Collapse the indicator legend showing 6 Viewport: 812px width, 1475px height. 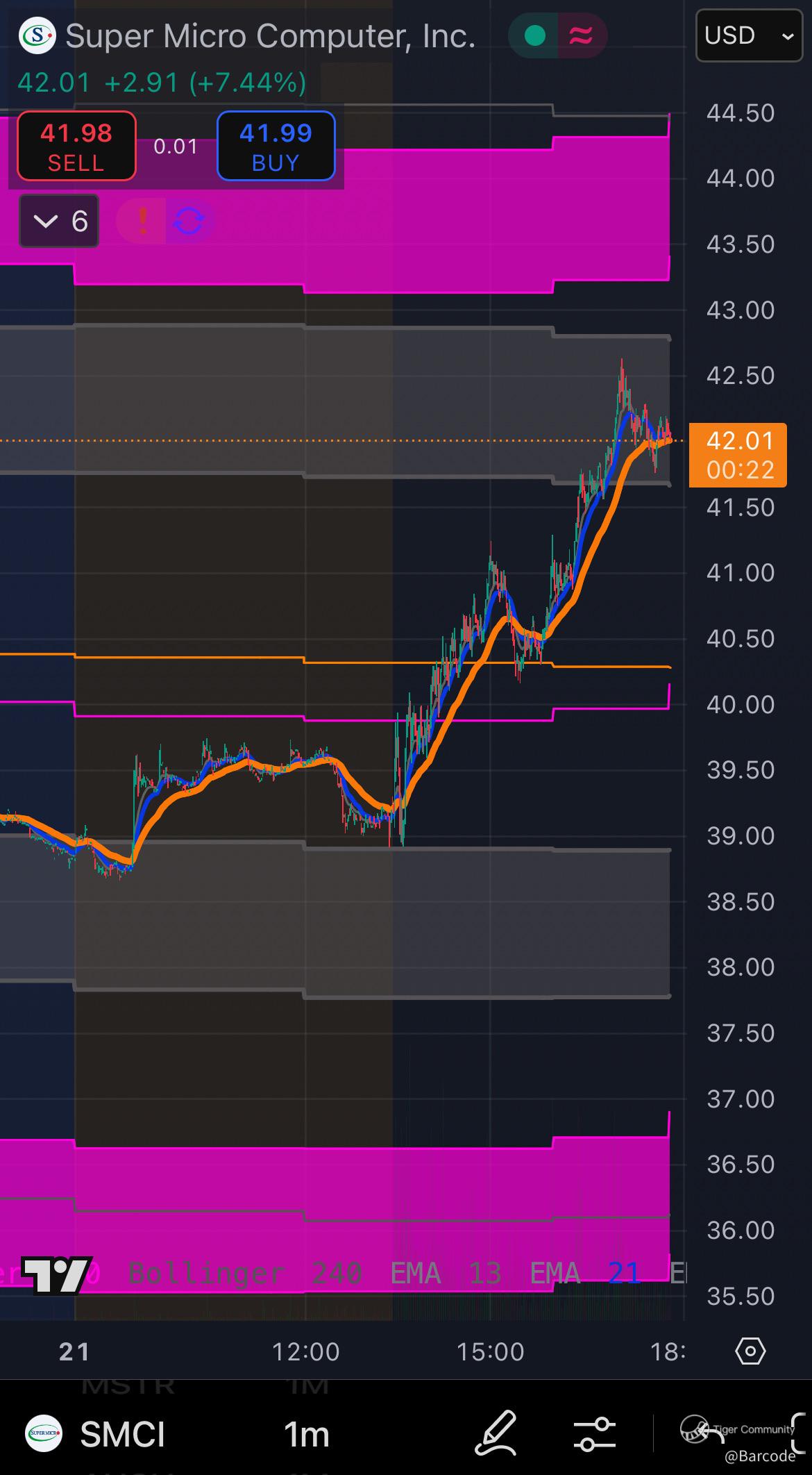[59, 222]
